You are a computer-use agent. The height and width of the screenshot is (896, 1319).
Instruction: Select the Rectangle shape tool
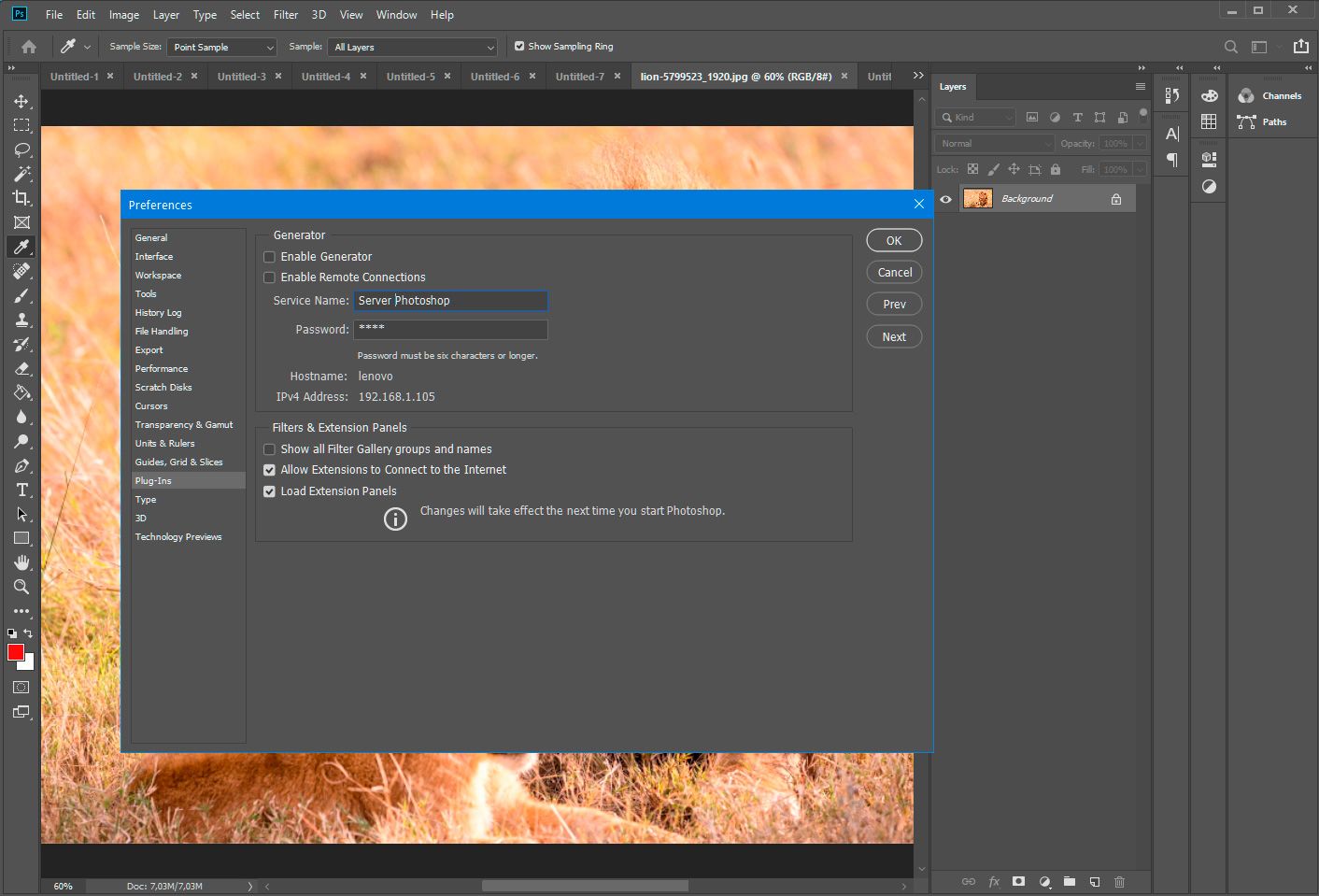[21, 538]
